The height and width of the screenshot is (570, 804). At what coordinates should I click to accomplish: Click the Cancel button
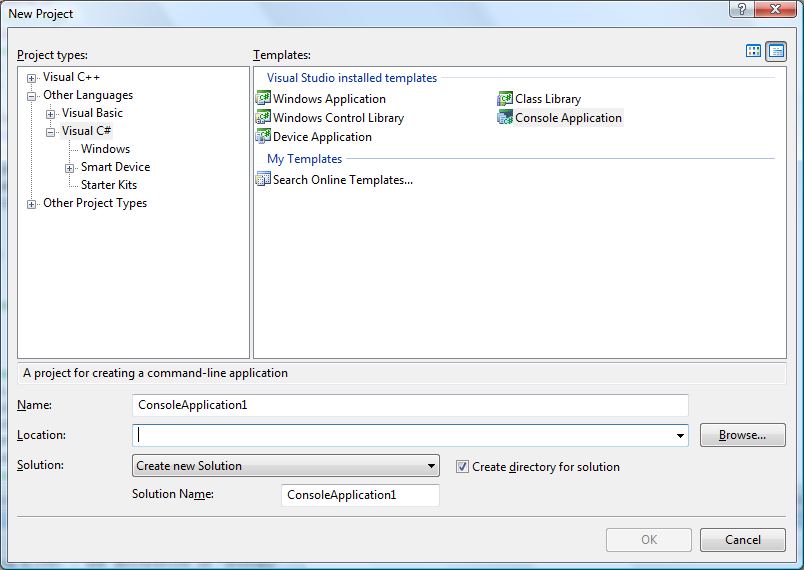(742, 540)
